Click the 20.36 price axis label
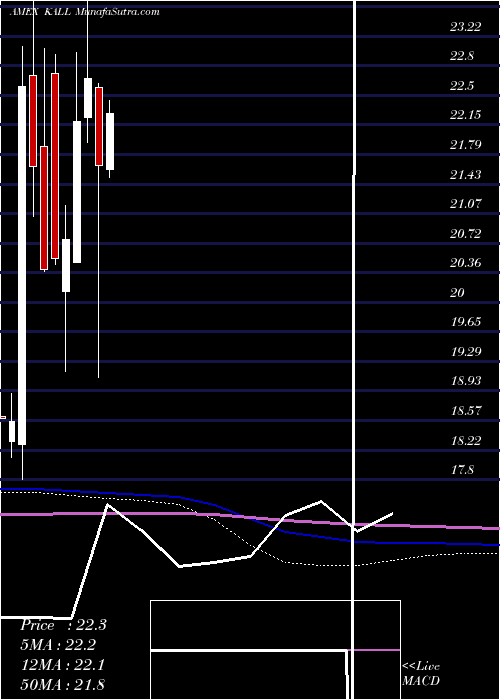The height and width of the screenshot is (700, 500). point(465,263)
